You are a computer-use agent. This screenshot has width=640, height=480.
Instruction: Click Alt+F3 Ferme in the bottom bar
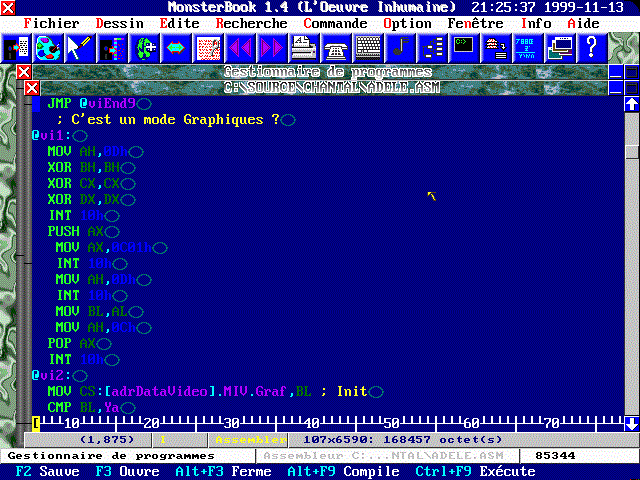223,471
